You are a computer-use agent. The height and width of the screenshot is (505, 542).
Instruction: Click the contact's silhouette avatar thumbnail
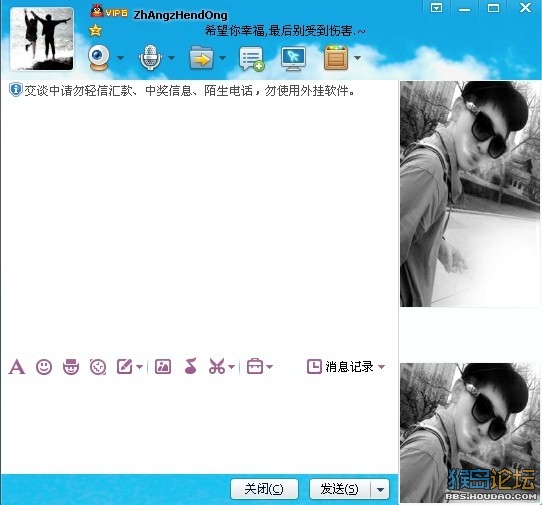42,39
